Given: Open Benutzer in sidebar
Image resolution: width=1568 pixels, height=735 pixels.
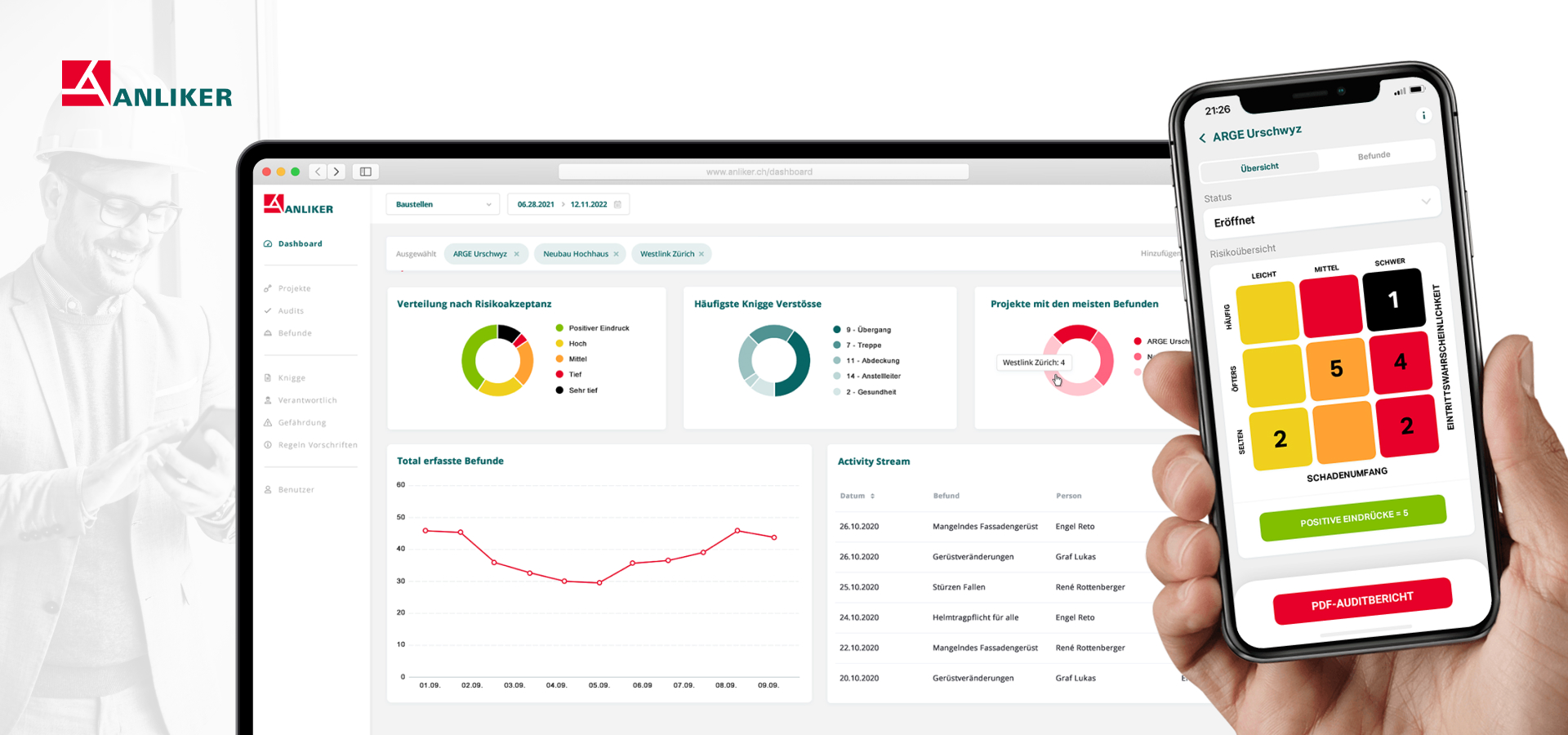Looking at the screenshot, I should 296,490.
